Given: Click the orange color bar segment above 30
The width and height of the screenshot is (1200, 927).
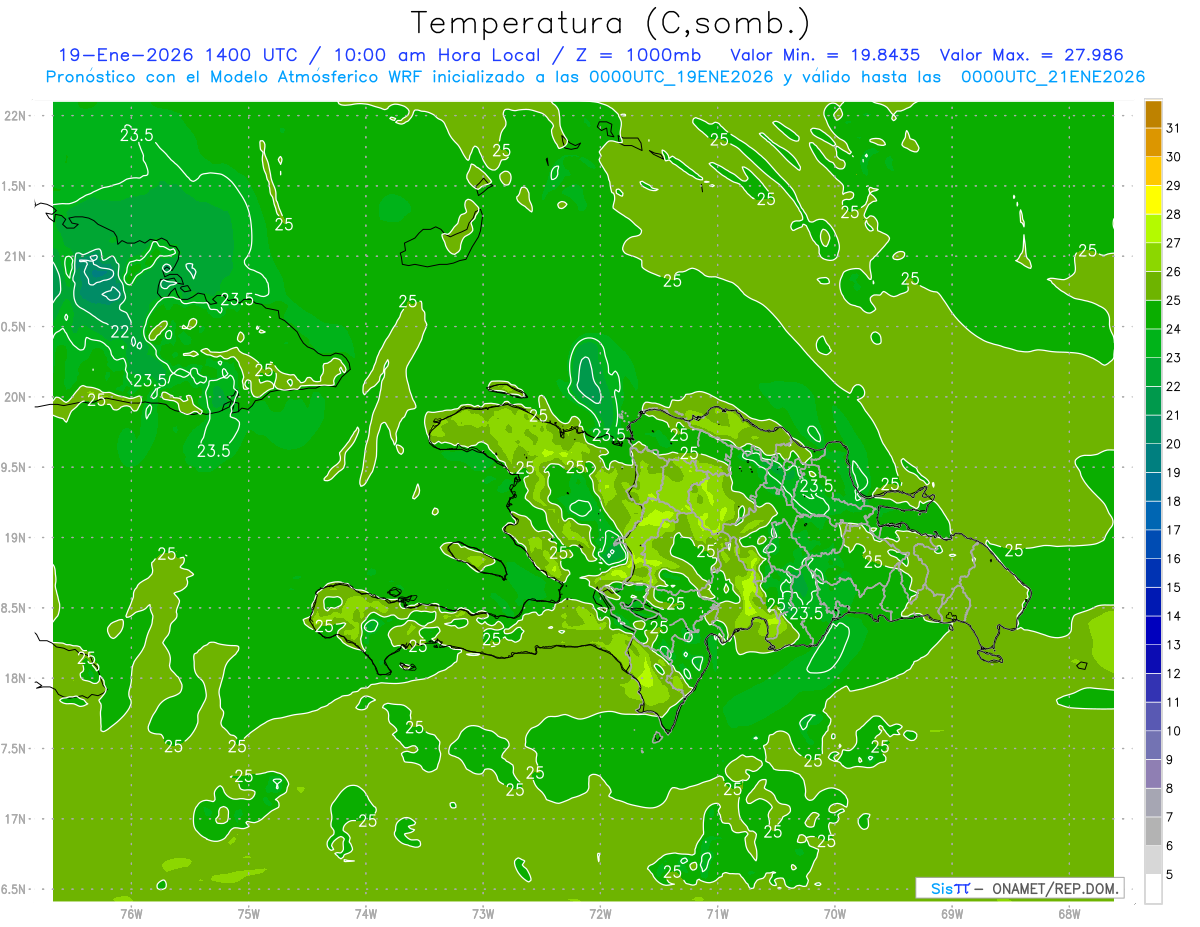Looking at the screenshot, I should point(1153,143).
